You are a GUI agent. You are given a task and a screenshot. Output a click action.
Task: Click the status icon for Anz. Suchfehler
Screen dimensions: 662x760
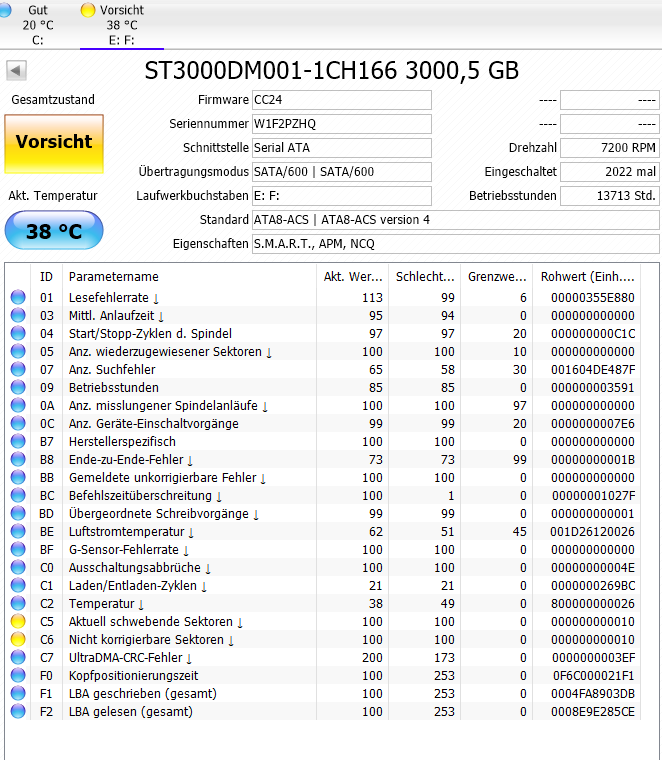click(x=18, y=369)
